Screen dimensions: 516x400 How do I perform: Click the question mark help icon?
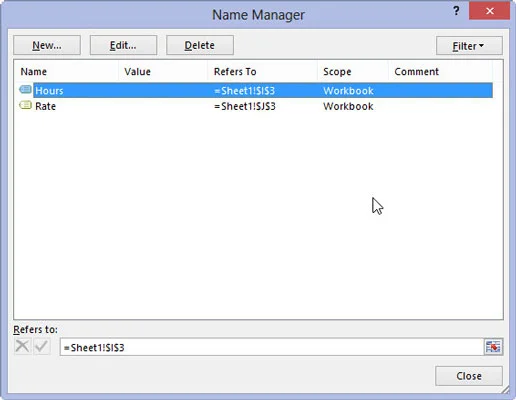pos(456,11)
